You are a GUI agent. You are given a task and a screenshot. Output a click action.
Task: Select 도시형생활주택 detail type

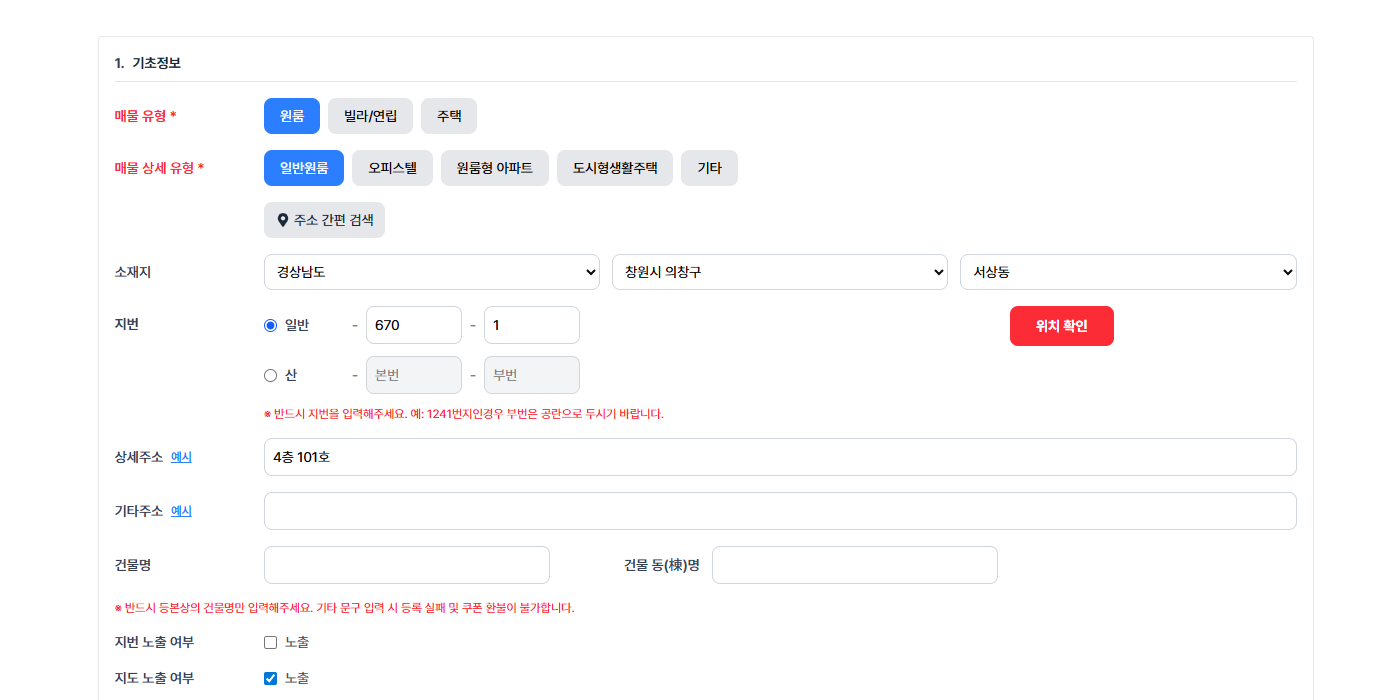pos(615,168)
